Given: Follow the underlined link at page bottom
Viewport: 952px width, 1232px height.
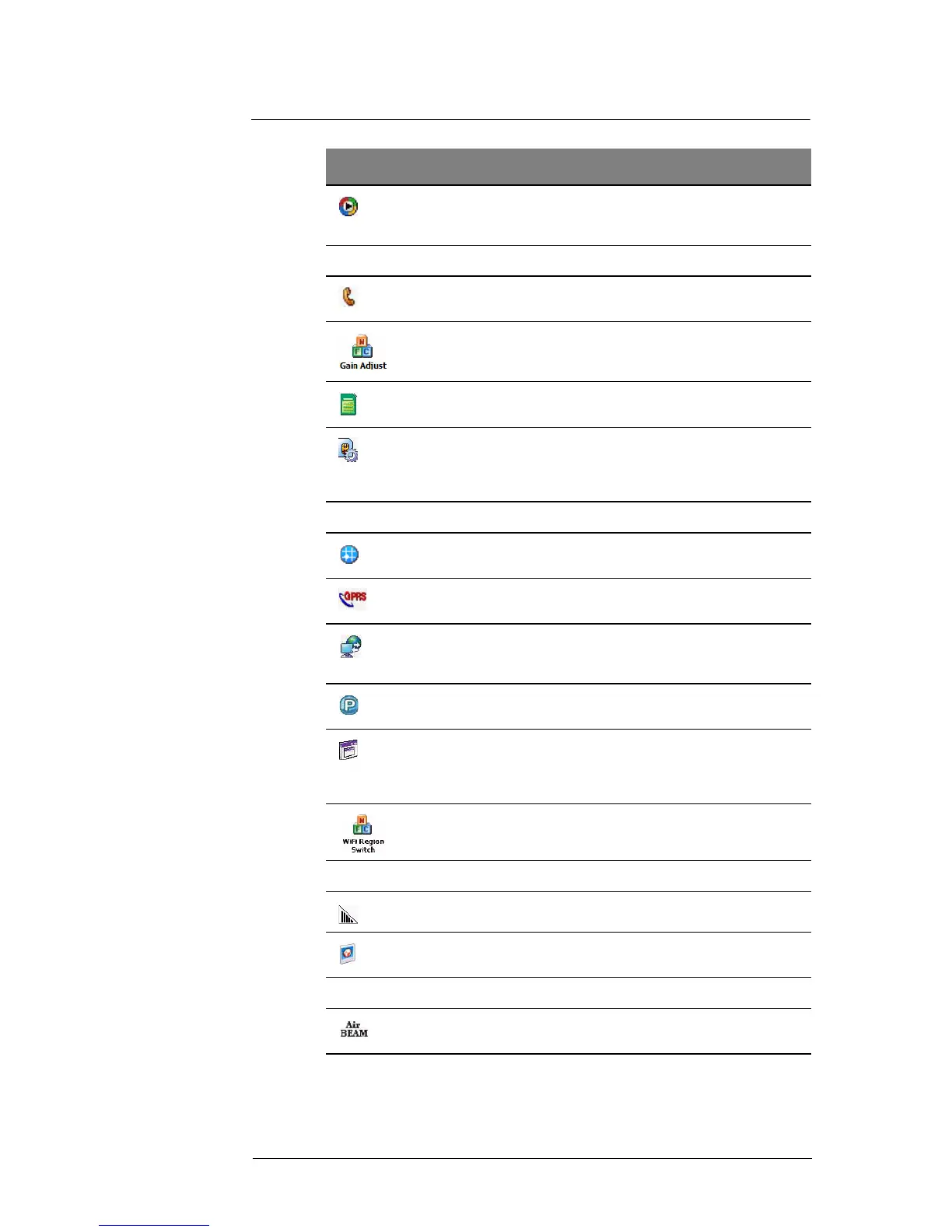Looking at the screenshot, I should coord(154,1225).
